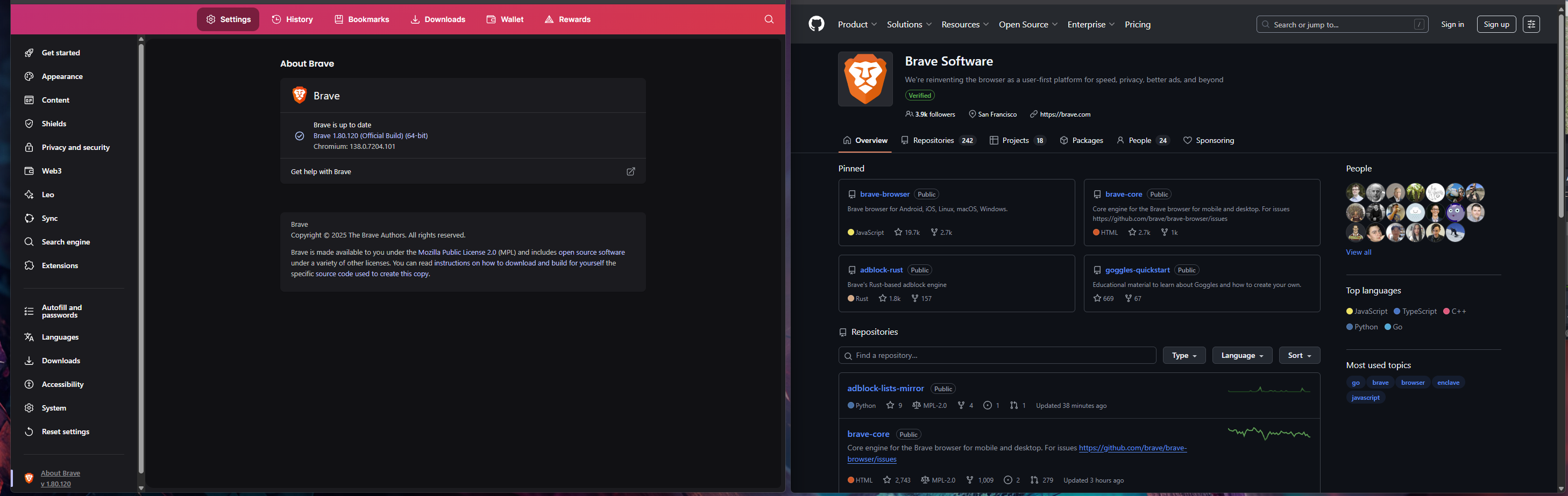The width and height of the screenshot is (1568, 496).
Task: Open the adblock-rust pinned repository
Action: click(881, 270)
